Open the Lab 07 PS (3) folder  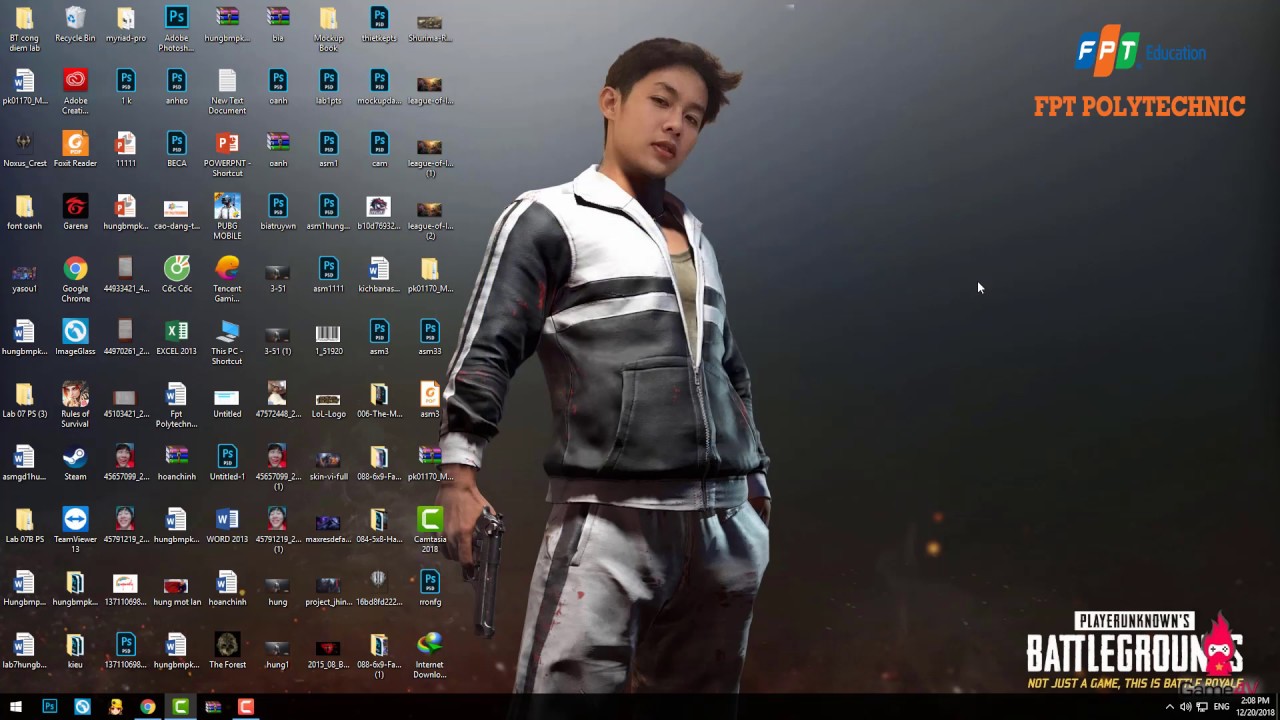24,400
